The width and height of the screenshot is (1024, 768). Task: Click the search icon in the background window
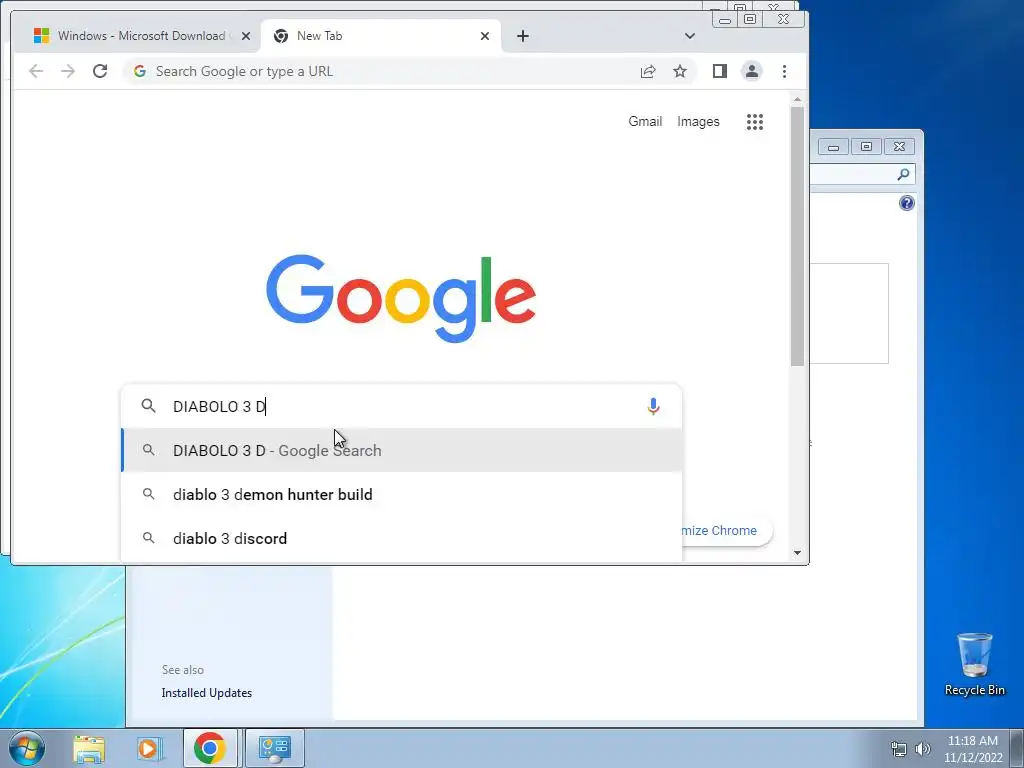pyautogui.click(x=903, y=174)
